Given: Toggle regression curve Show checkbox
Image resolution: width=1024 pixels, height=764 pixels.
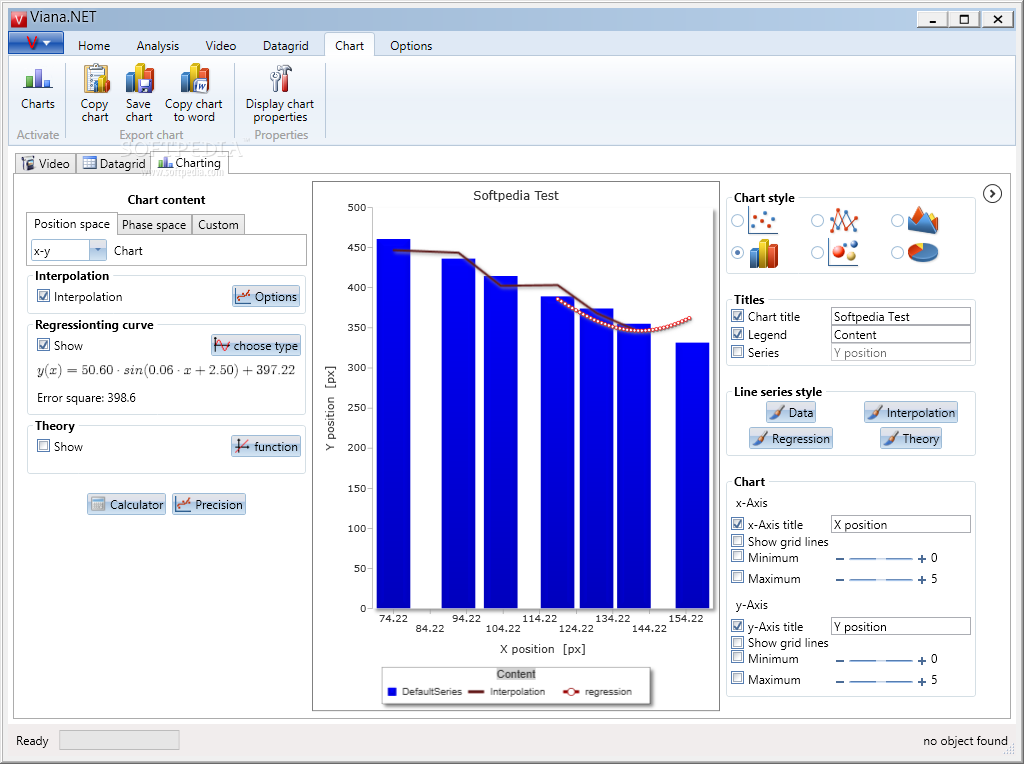Looking at the screenshot, I should click(43, 345).
